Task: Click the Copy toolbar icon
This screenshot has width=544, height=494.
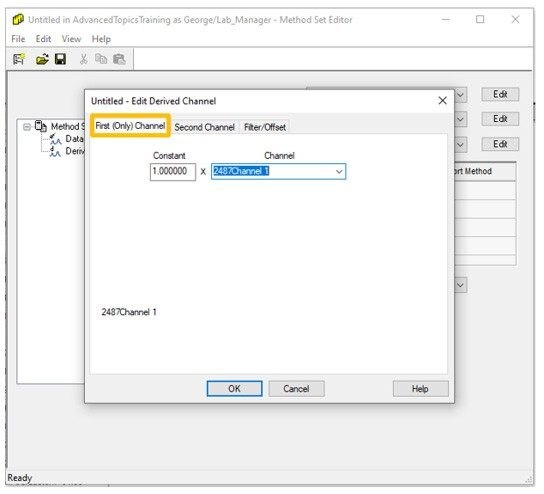Action: [x=101, y=59]
